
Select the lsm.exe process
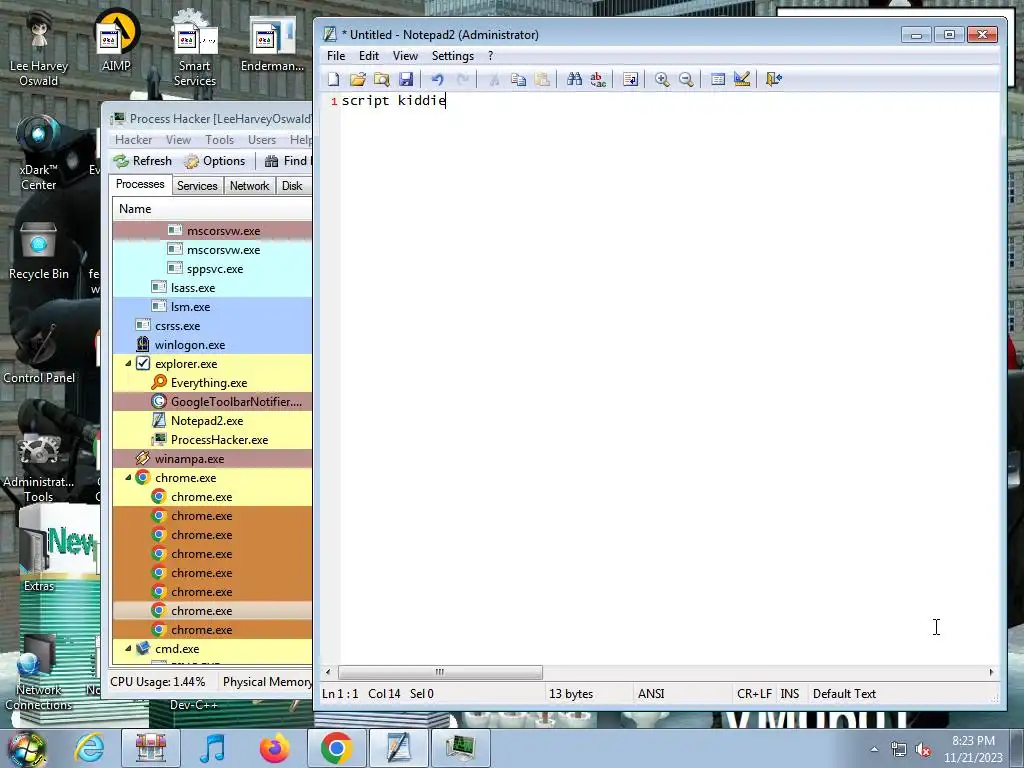pyautogui.click(x=212, y=307)
